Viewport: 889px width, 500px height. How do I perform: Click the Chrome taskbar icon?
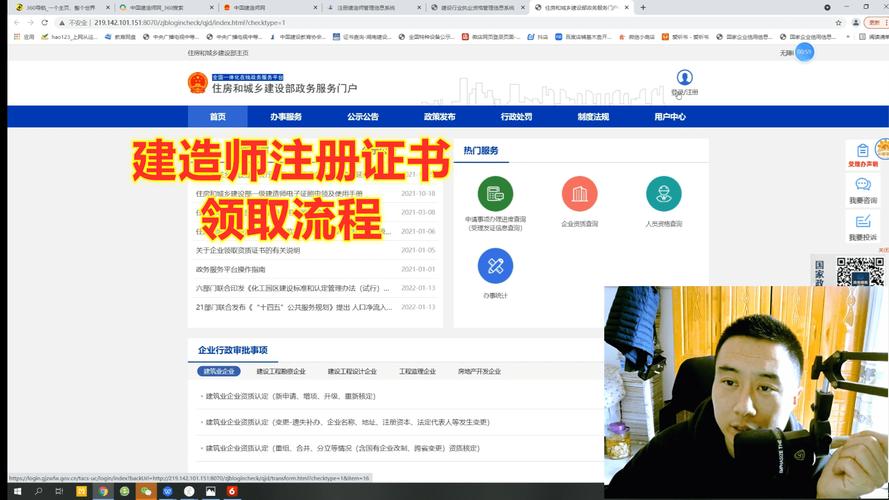coord(103,491)
